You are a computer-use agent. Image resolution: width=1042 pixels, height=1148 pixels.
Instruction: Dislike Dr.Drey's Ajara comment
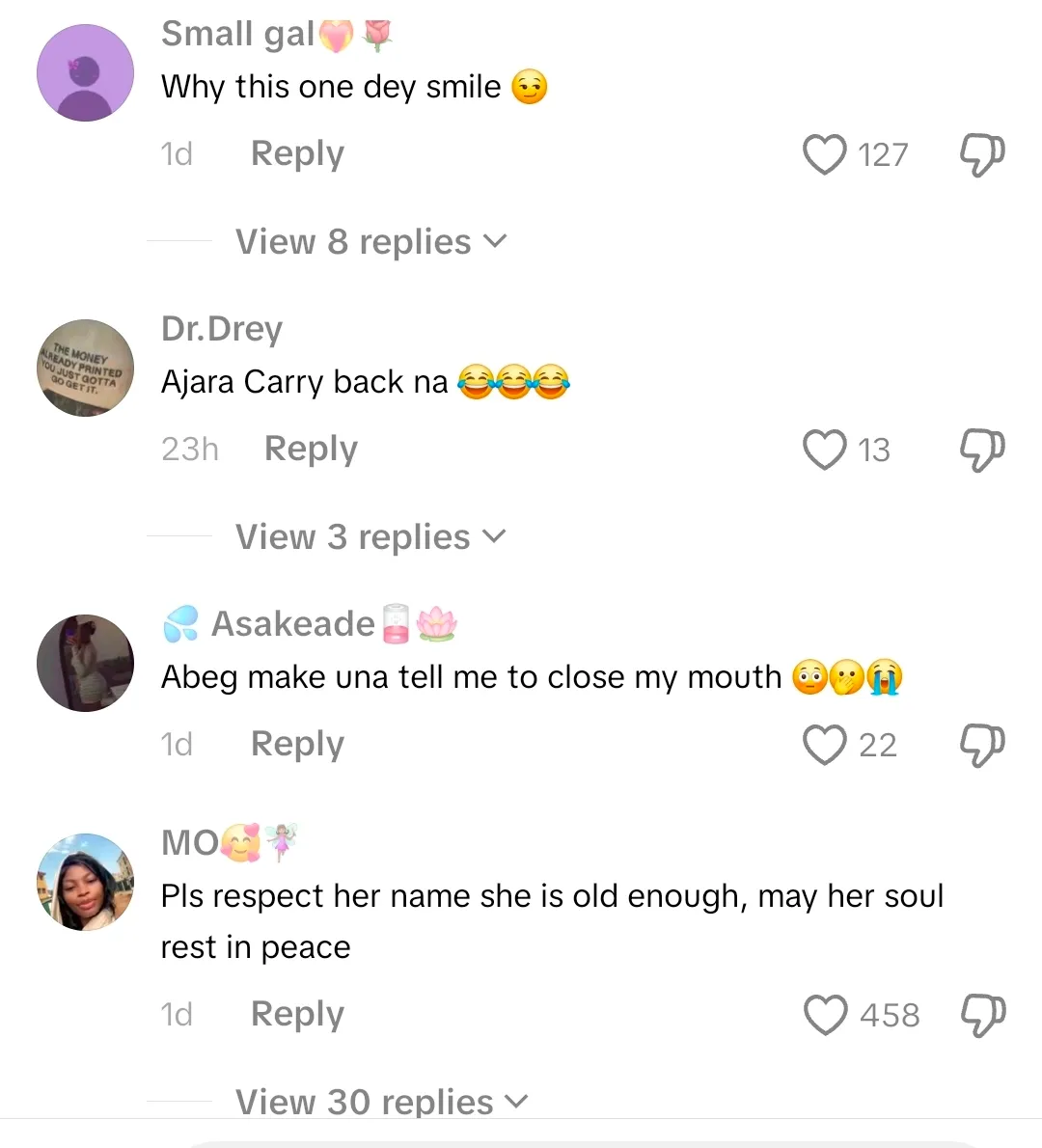982,450
